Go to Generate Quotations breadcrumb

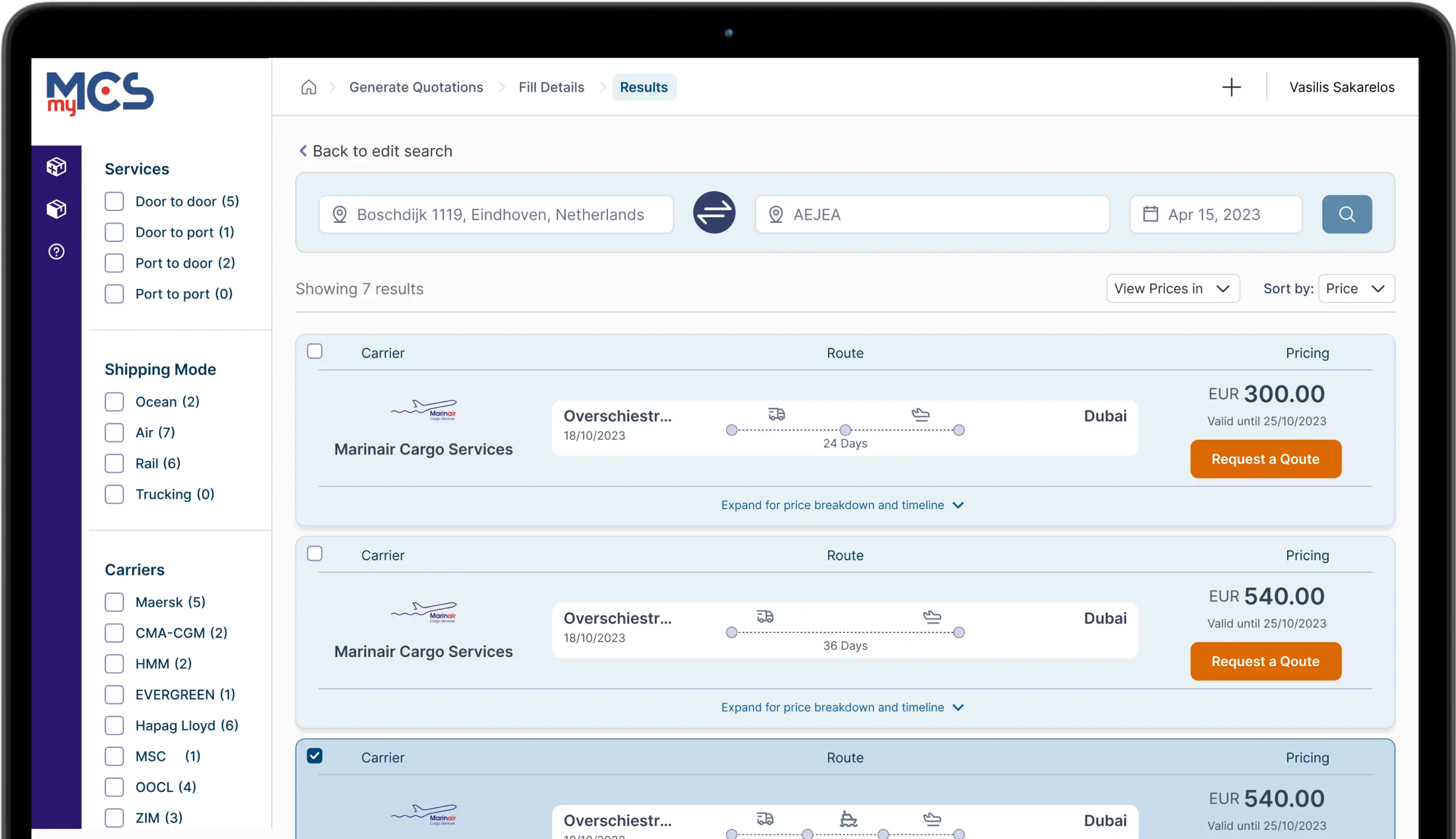[416, 87]
